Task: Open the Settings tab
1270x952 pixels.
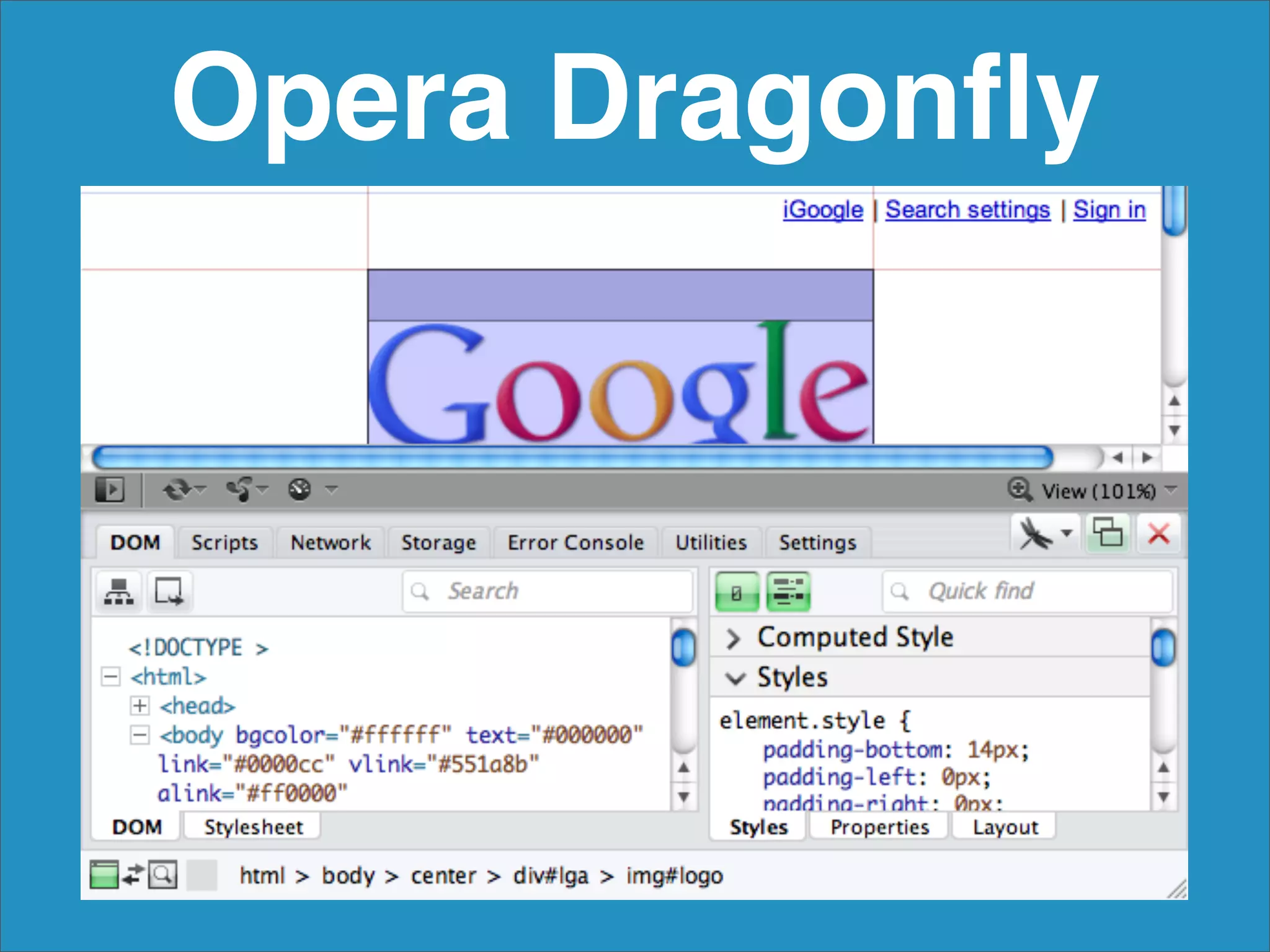Action: coord(817,542)
